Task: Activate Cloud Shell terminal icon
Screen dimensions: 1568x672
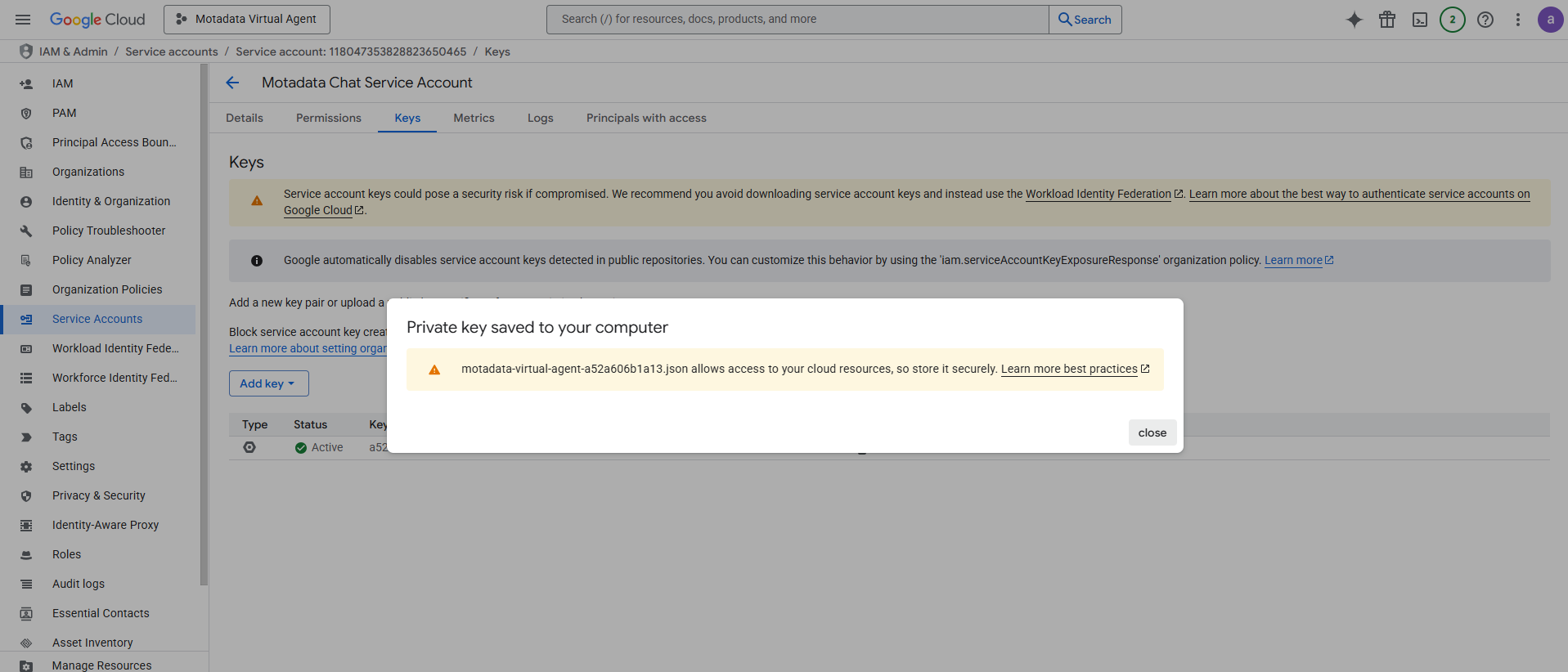Action: (1419, 20)
